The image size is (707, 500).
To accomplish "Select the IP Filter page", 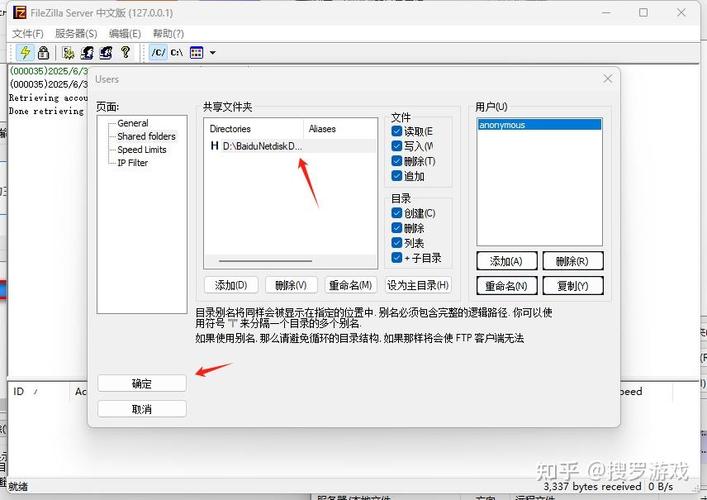I will click(x=133, y=163).
